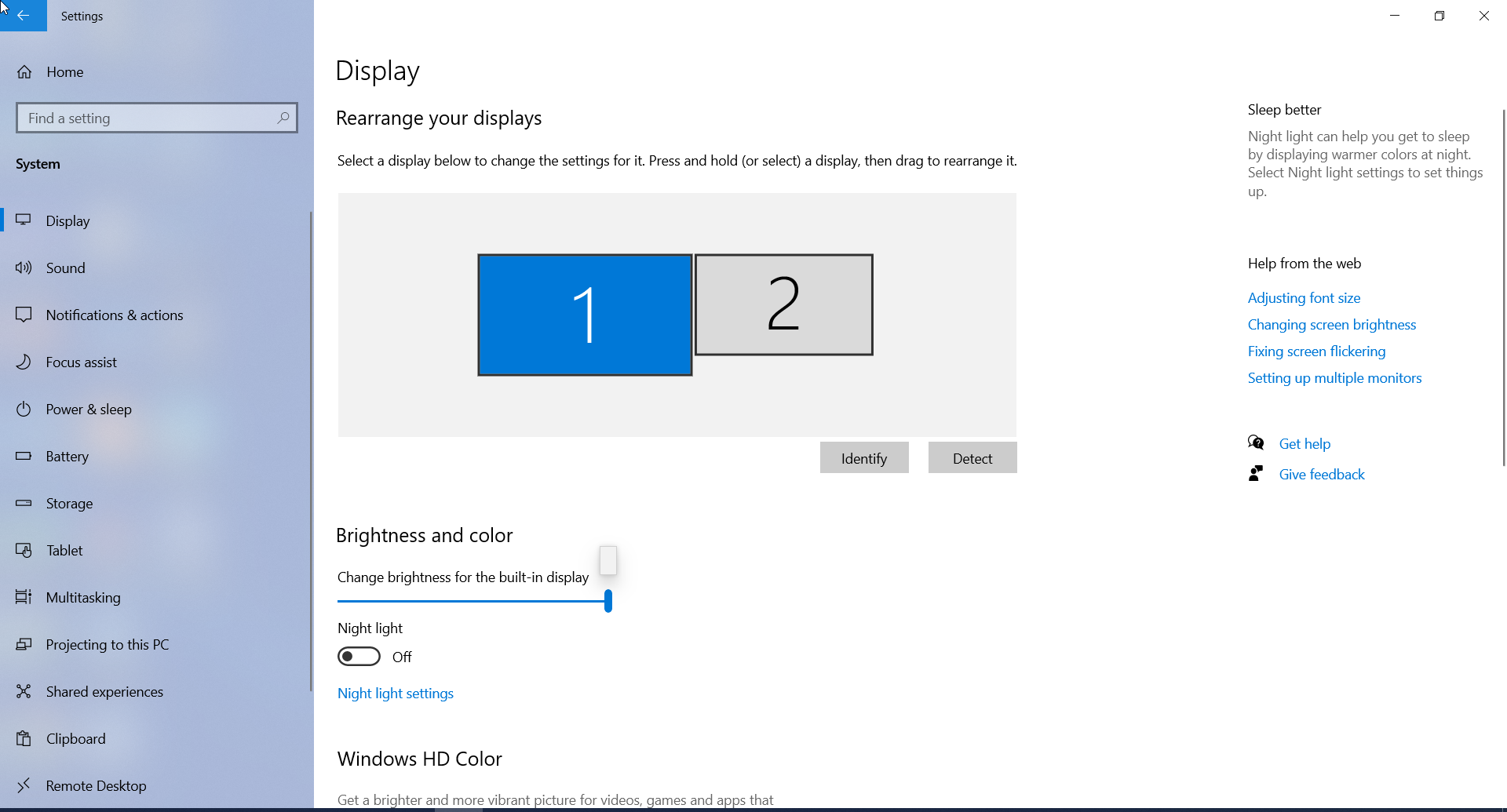Open Fixing screen flickering link
Image resolution: width=1507 pixels, height=812 pixels.
click(1316, 351)
